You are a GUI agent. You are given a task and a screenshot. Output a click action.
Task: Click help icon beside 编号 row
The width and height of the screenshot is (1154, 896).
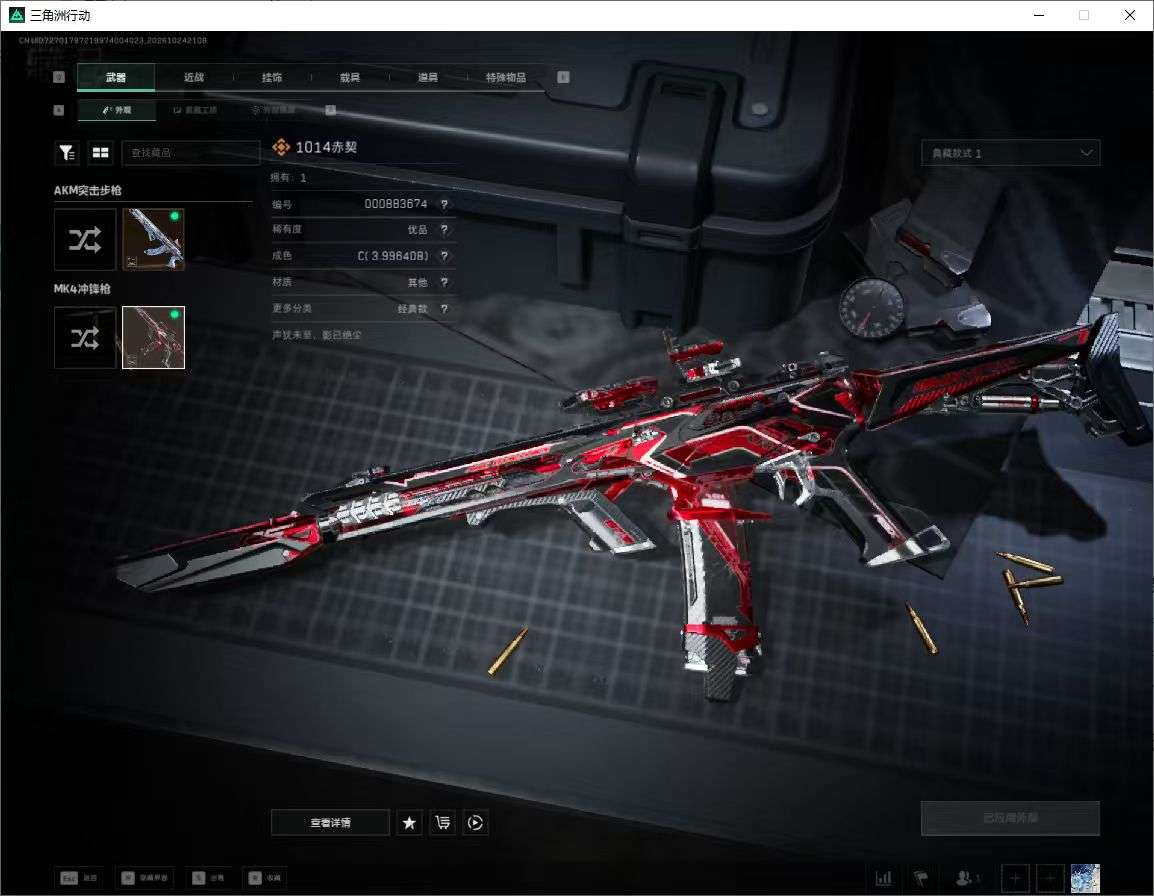pos(444,204)
